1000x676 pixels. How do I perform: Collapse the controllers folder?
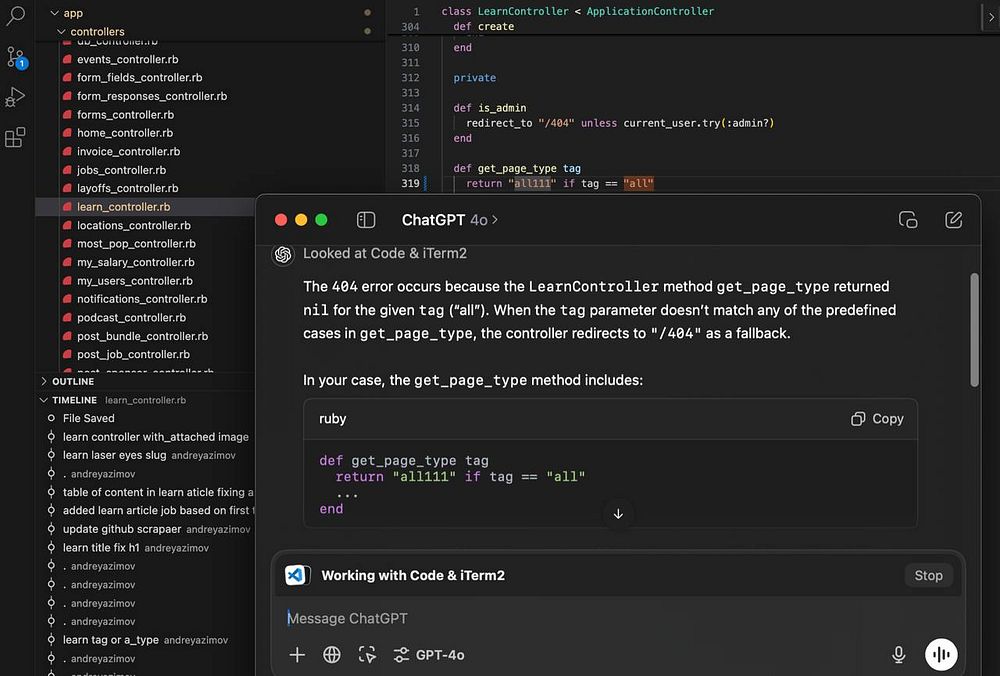coord(61,31)
